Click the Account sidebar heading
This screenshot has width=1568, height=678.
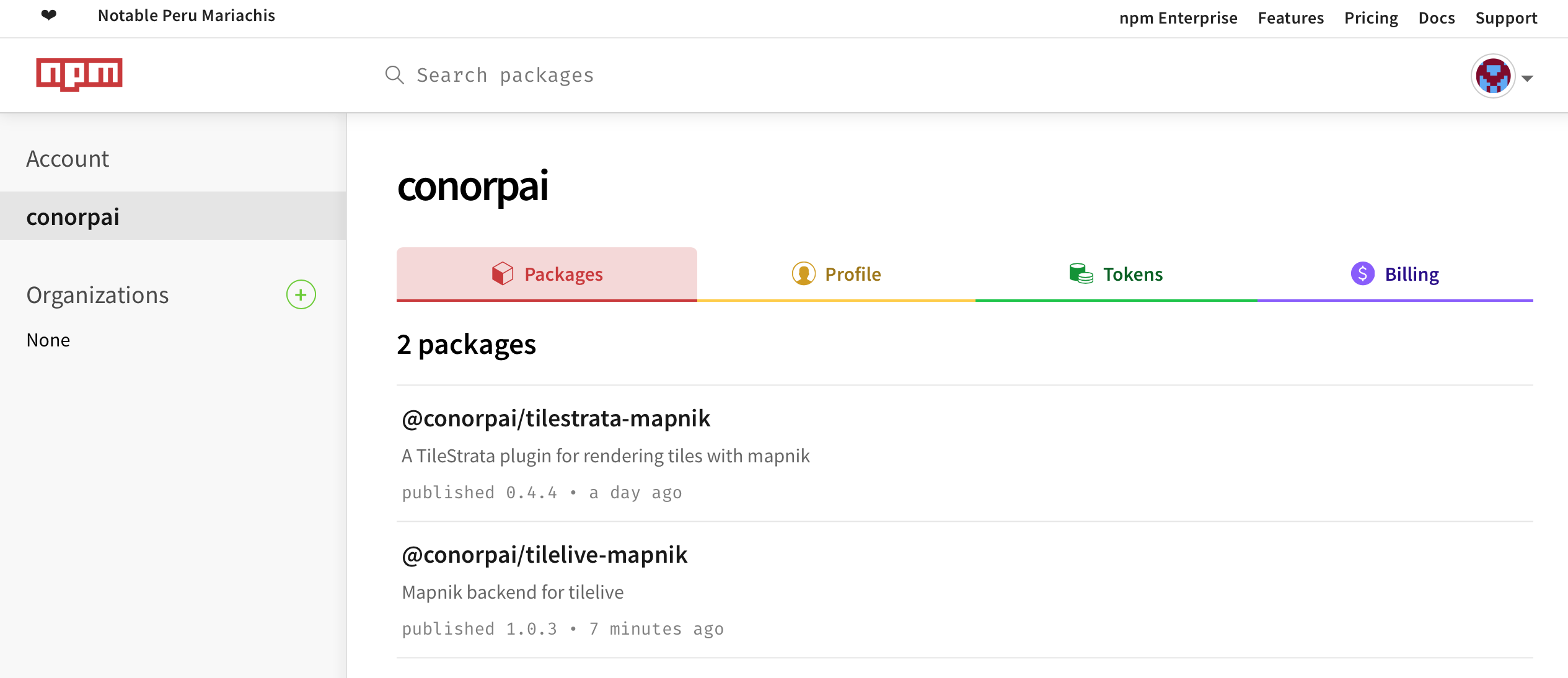(x=68, y=159)
